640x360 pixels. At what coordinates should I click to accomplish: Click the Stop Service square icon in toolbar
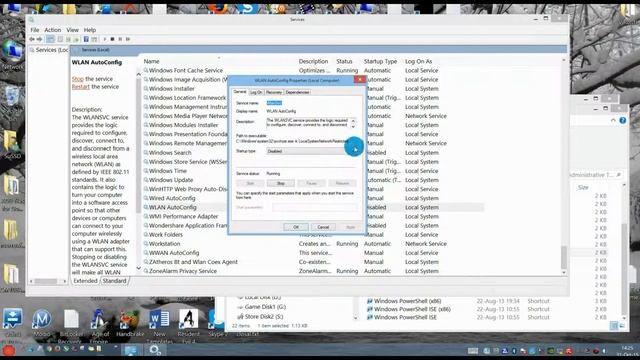point(112,39)
